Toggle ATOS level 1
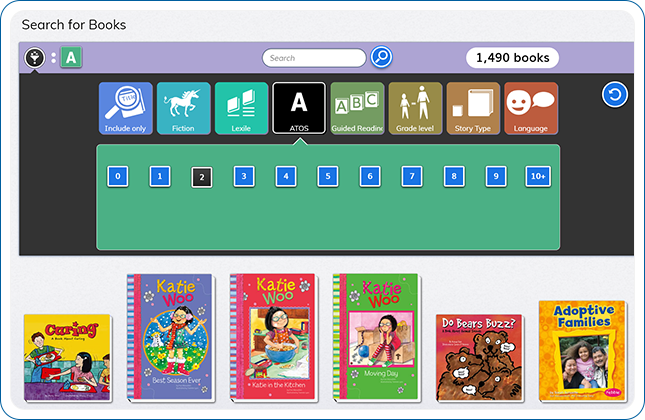Screen dimensions: 645x420 tap(160, 176)
